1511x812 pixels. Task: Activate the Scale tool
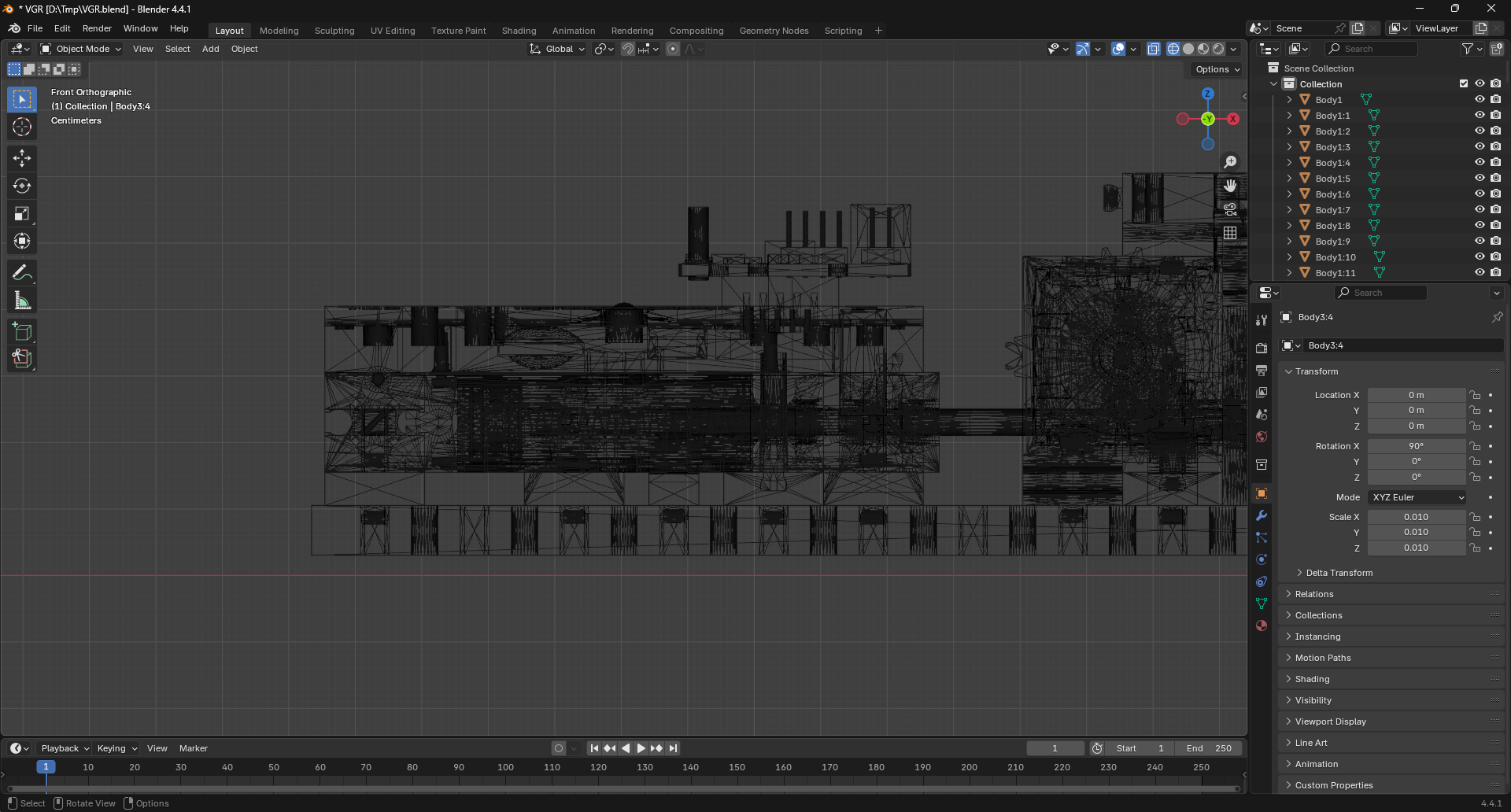22,213
